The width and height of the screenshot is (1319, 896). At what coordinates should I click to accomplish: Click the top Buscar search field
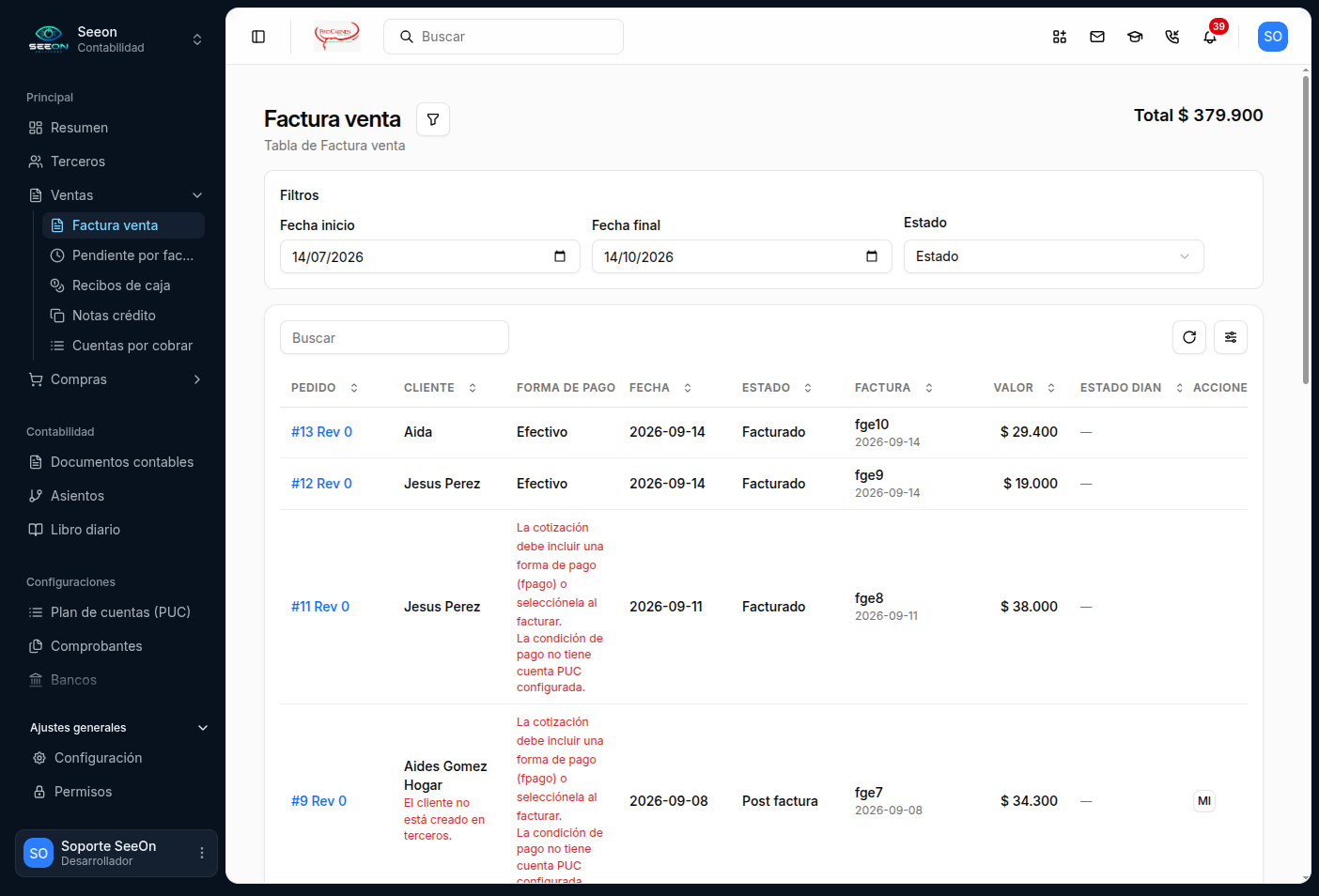point(504,37)
